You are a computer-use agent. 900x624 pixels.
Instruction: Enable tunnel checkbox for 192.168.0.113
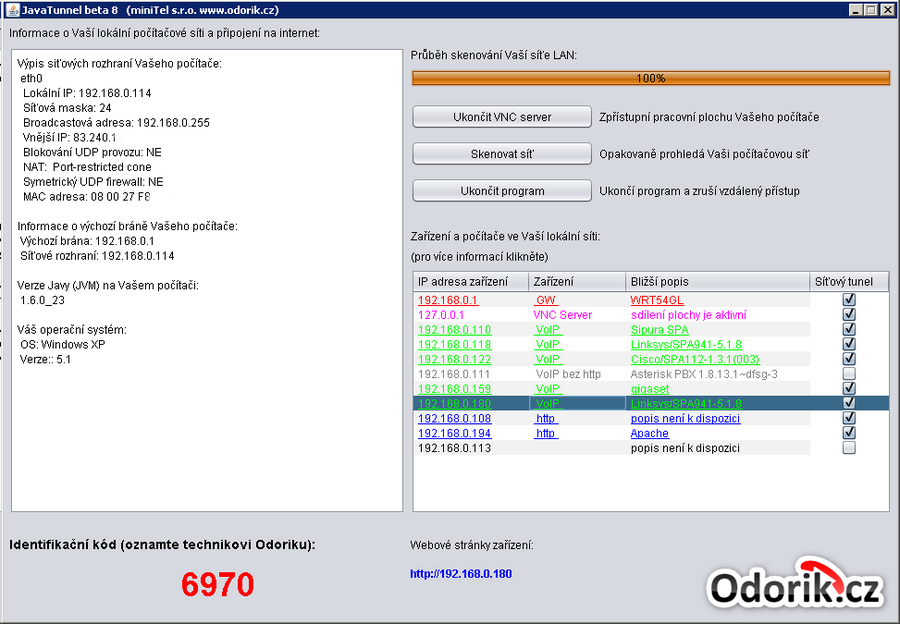pos(849,448)
